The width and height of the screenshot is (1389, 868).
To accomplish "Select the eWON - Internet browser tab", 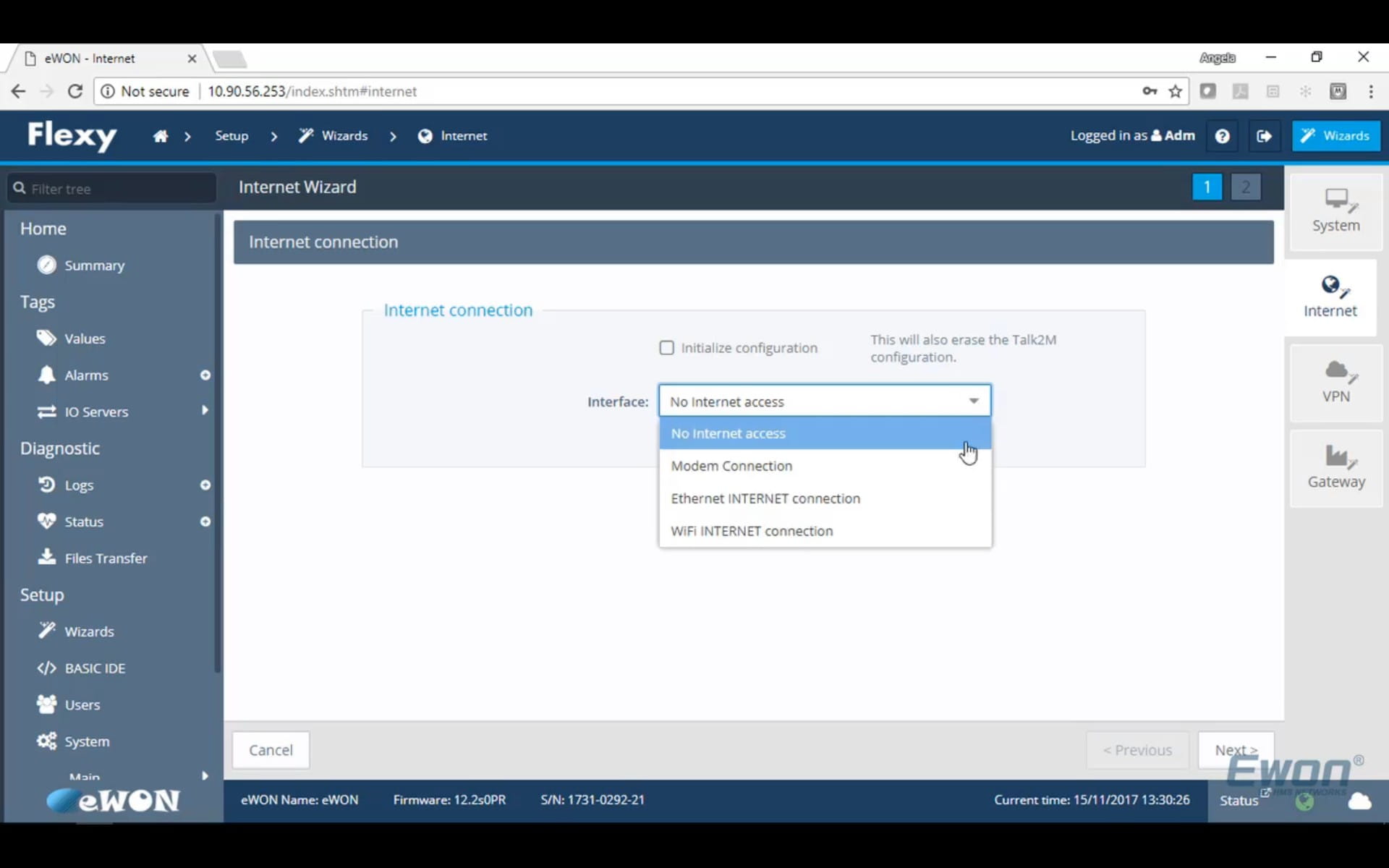I will pos(109,59).
